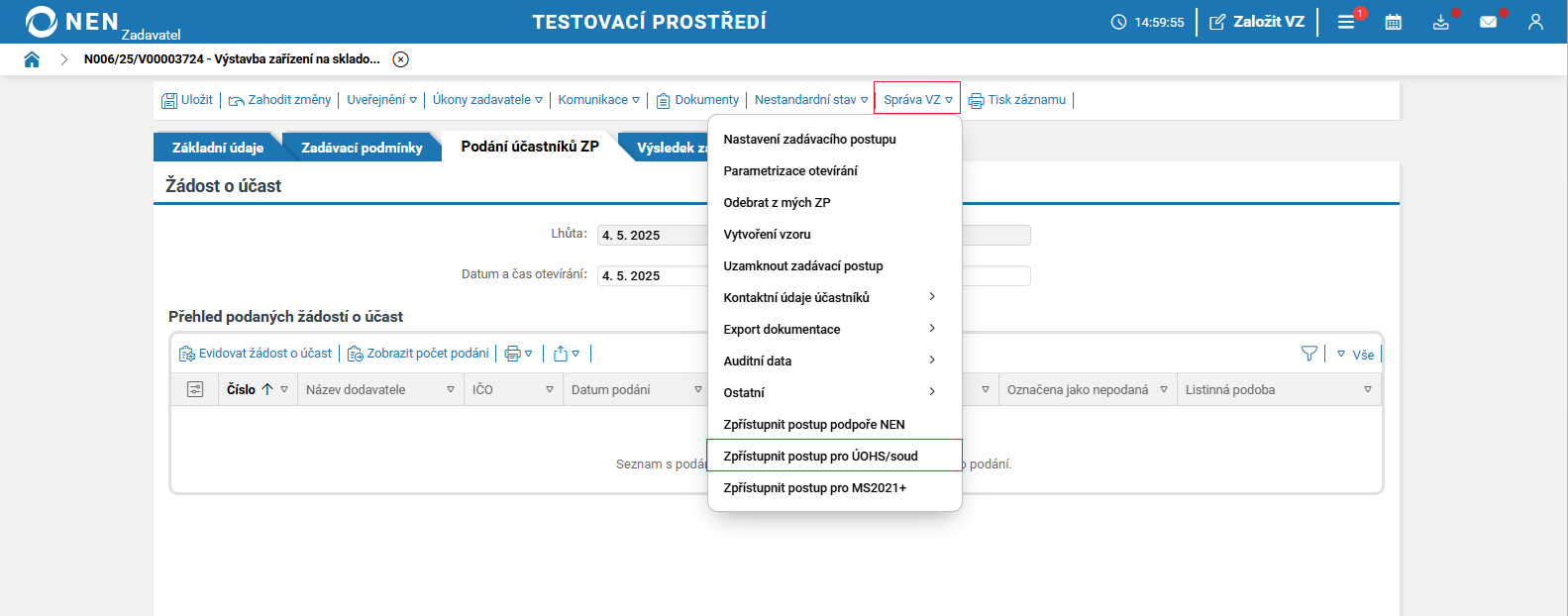Open Datum podání column filter arrow
This screenshot has width=1568, height=616.
698,390
